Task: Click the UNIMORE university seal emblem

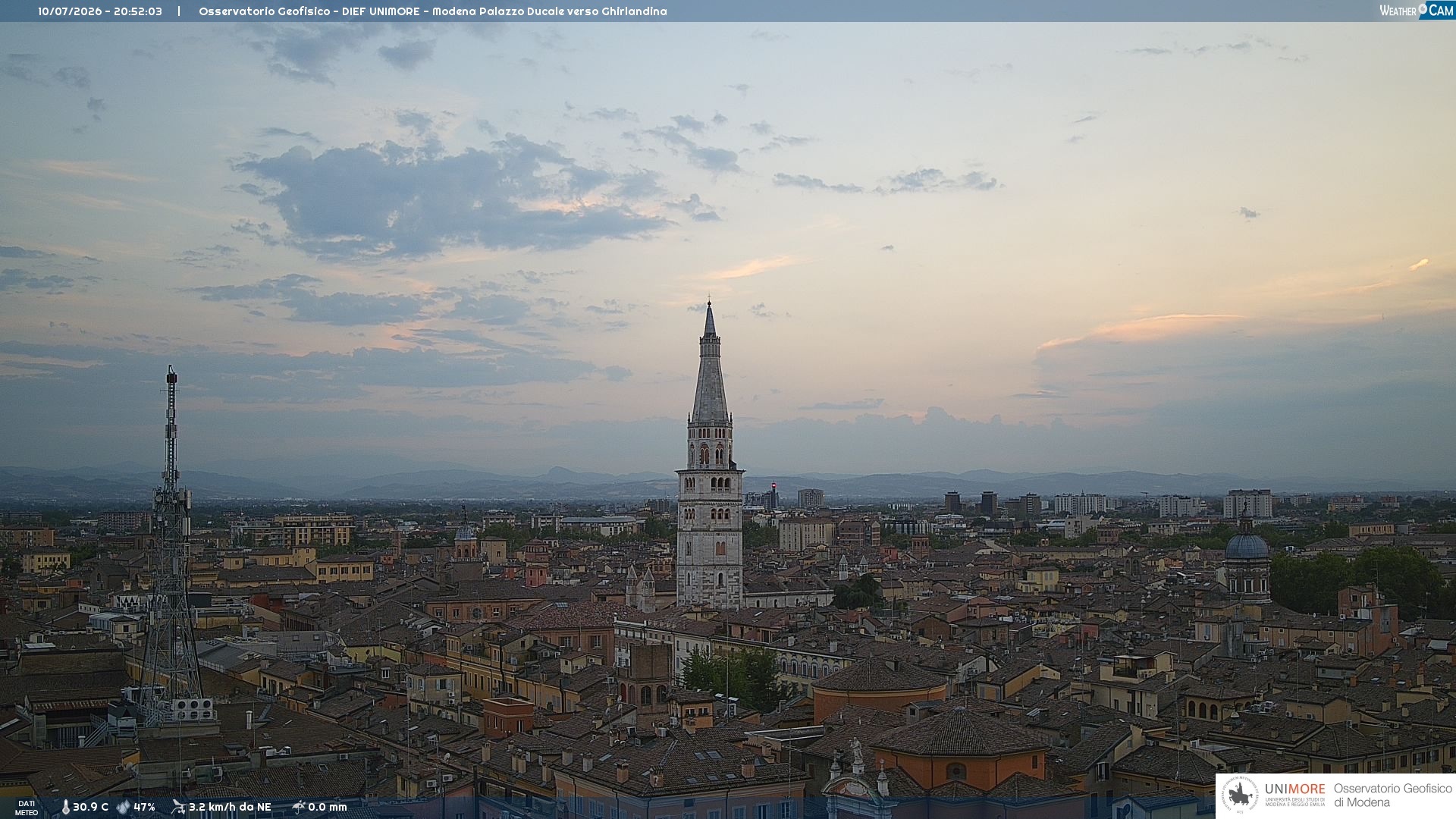Action: (1240, 795)
